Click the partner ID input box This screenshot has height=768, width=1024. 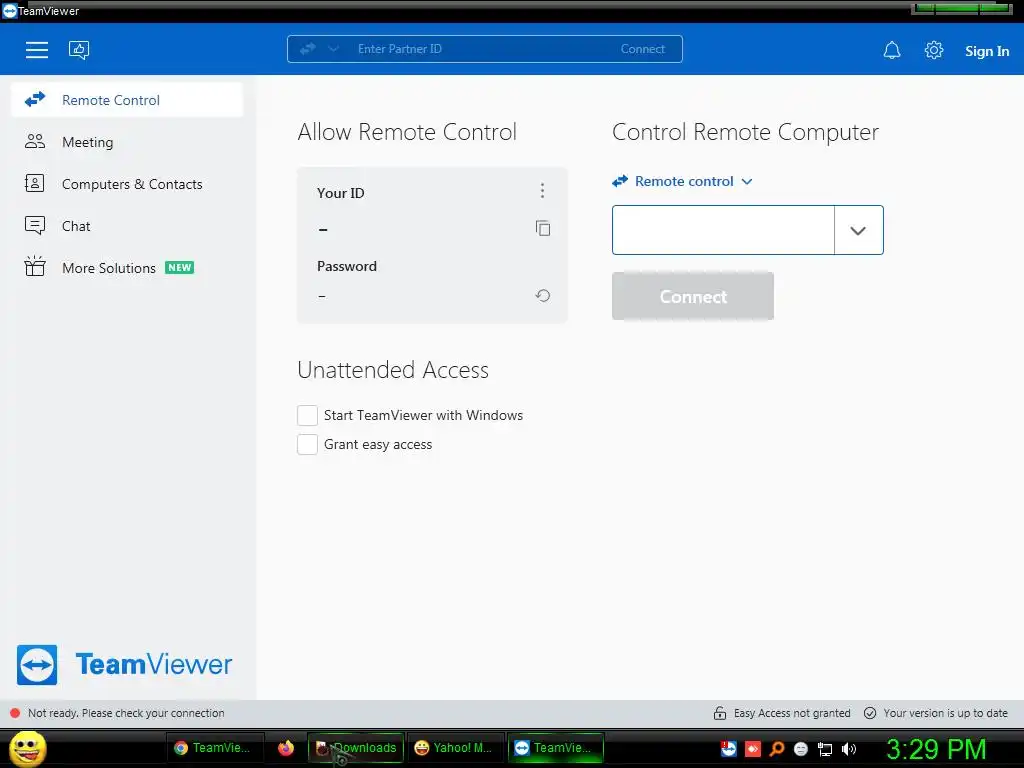tap(723, 230)
